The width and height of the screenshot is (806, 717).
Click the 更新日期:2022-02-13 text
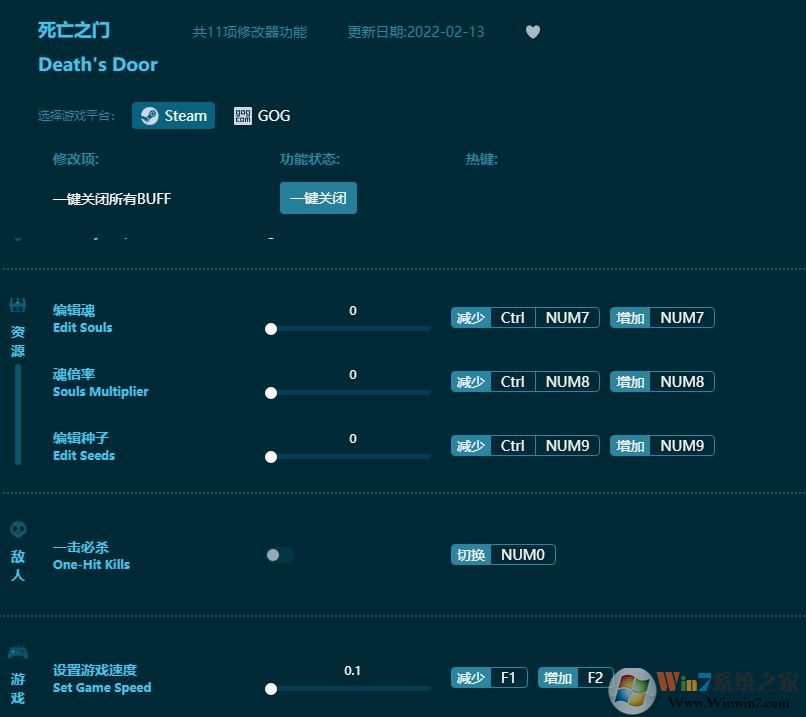[x=415, y=32]
